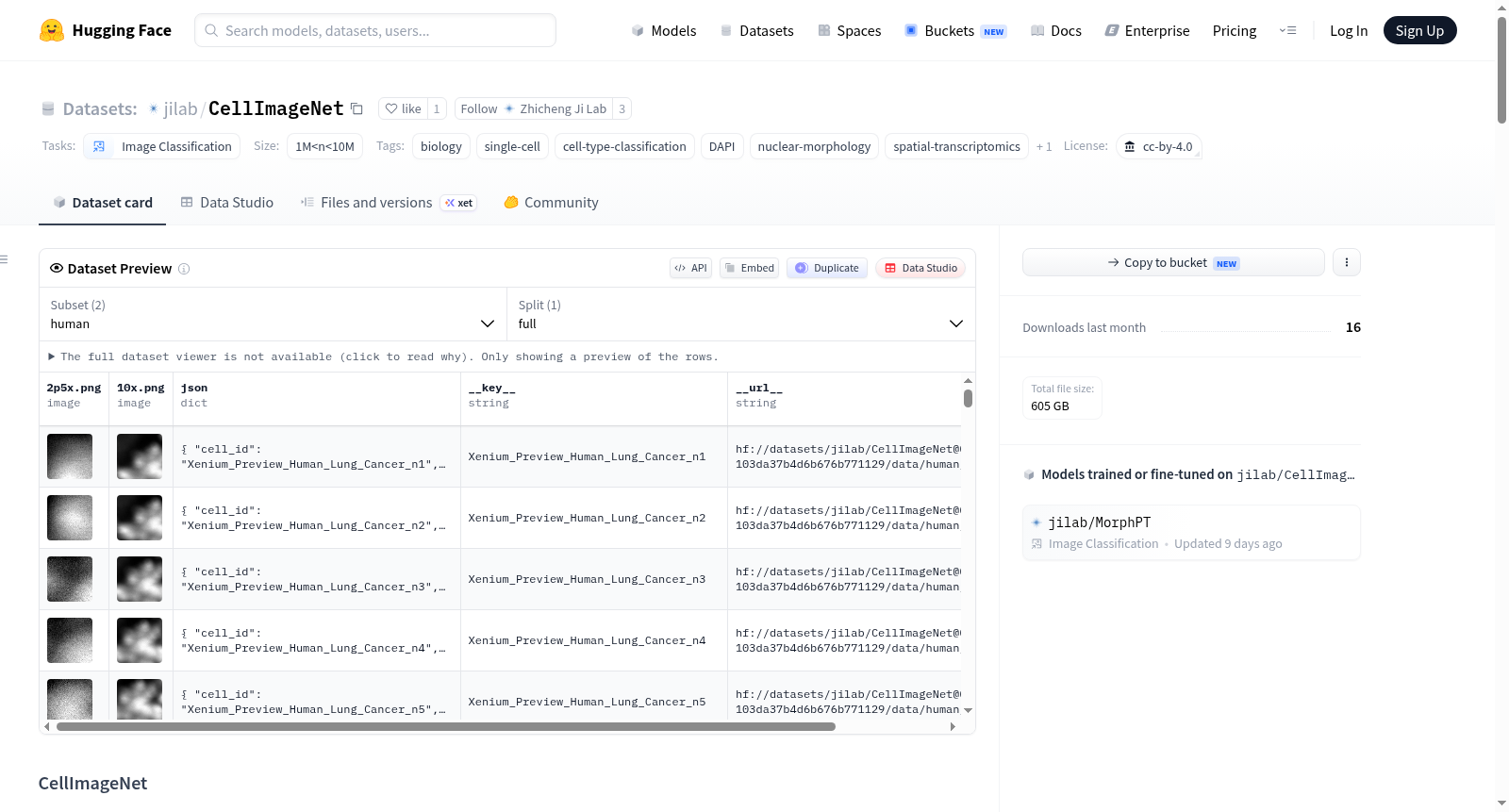Switch to the Data Studio tab
This screenshot has width=1509, height=812.
[227, 203]
